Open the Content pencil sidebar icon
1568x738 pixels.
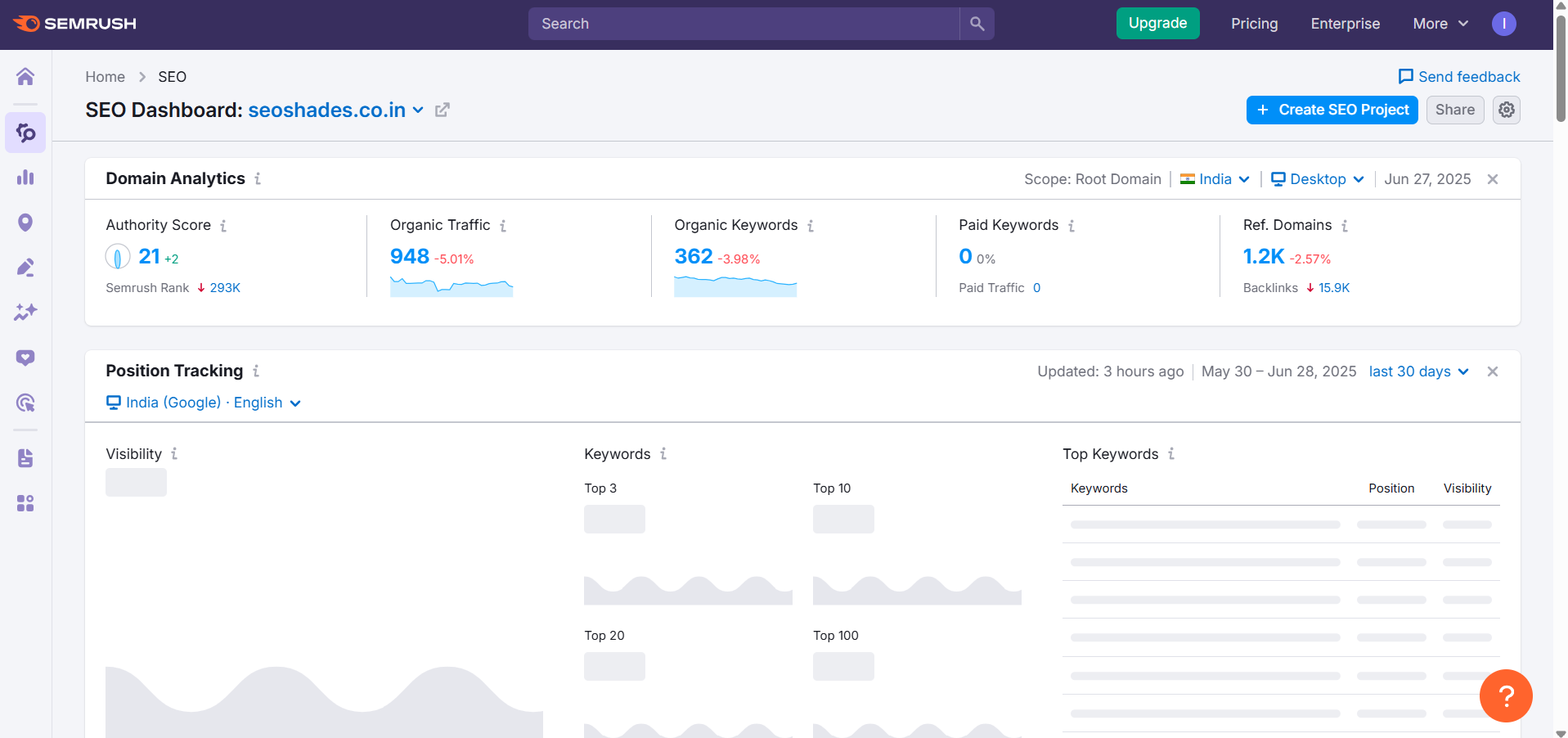25,268
